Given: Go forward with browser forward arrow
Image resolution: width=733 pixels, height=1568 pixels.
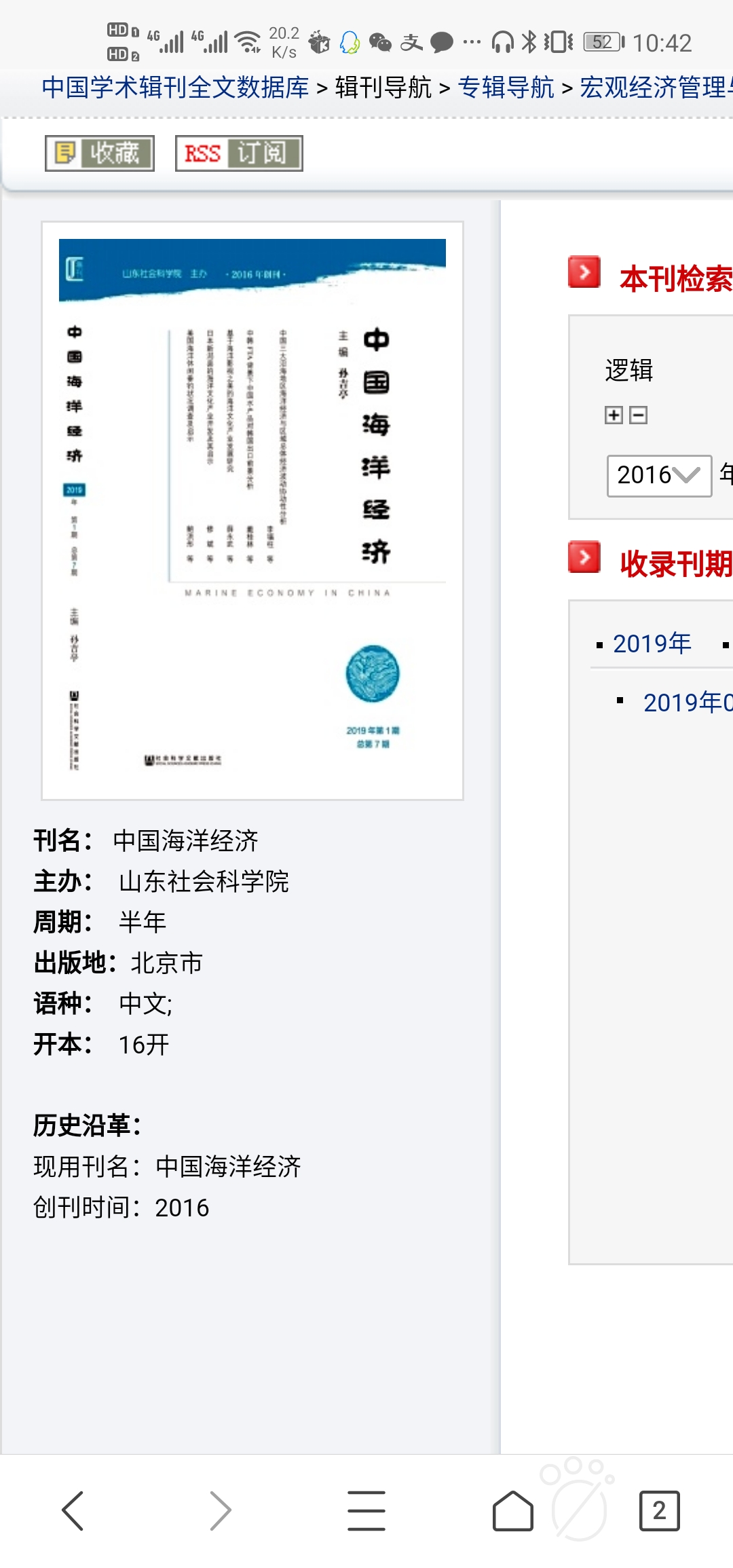Looking at the screenshot, I should click(220, 1510).
